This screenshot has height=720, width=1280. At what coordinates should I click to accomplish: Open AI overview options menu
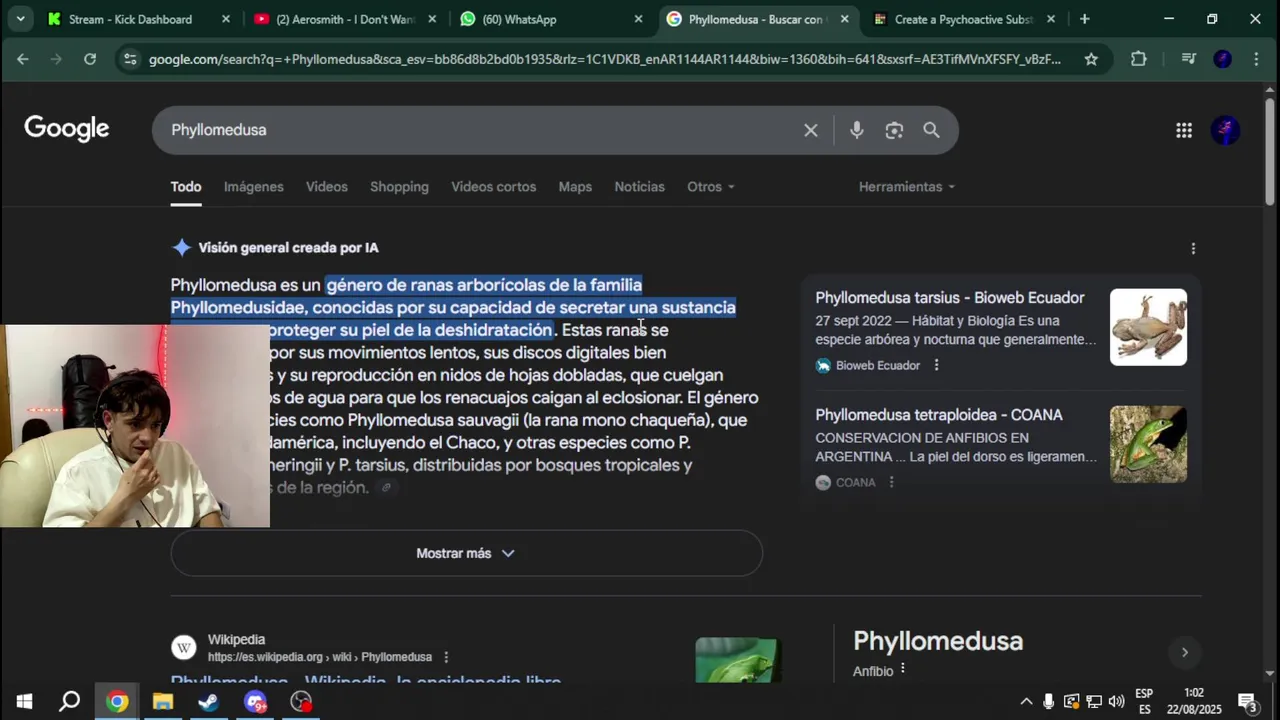click(x=1192, y=248)
